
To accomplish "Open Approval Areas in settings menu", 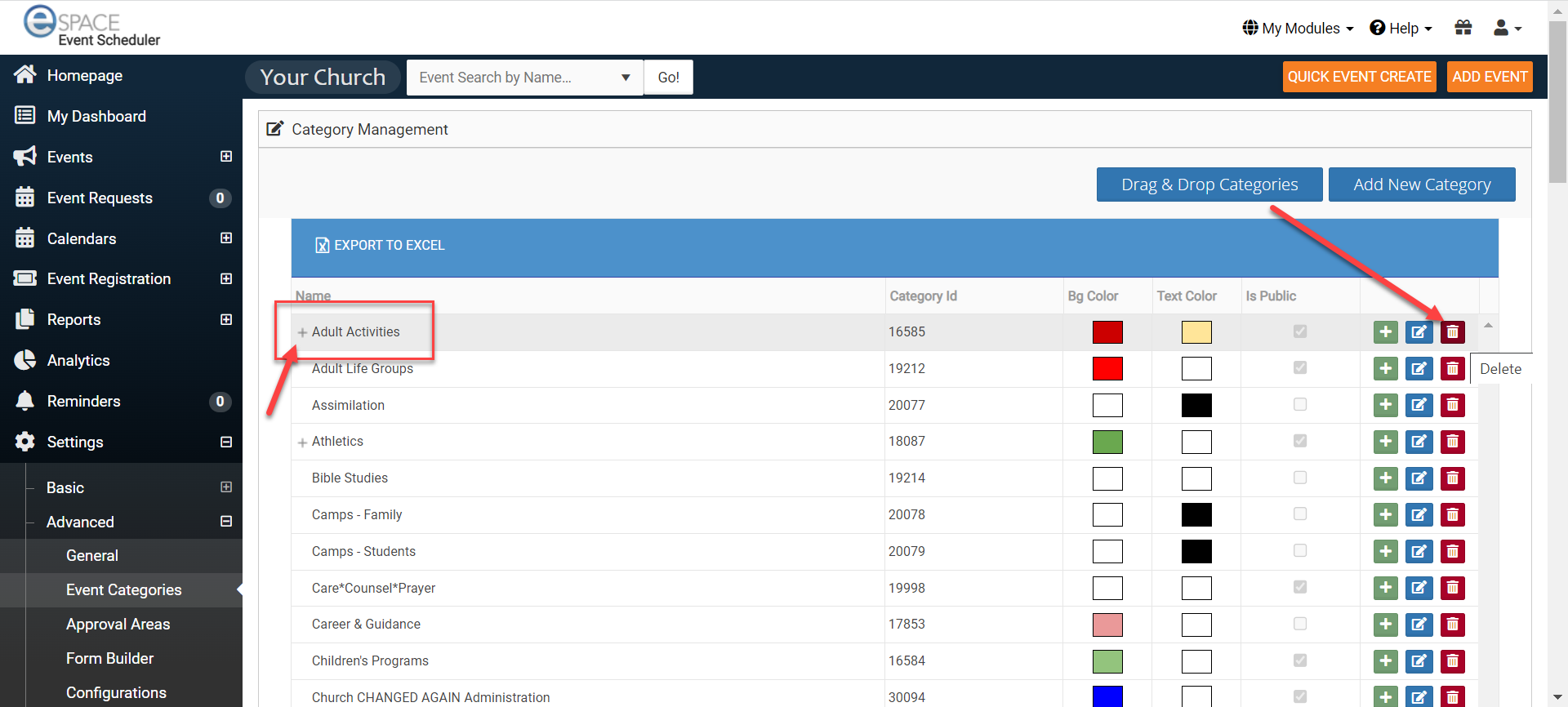I will pyautogui.click(x=118, y=624).
